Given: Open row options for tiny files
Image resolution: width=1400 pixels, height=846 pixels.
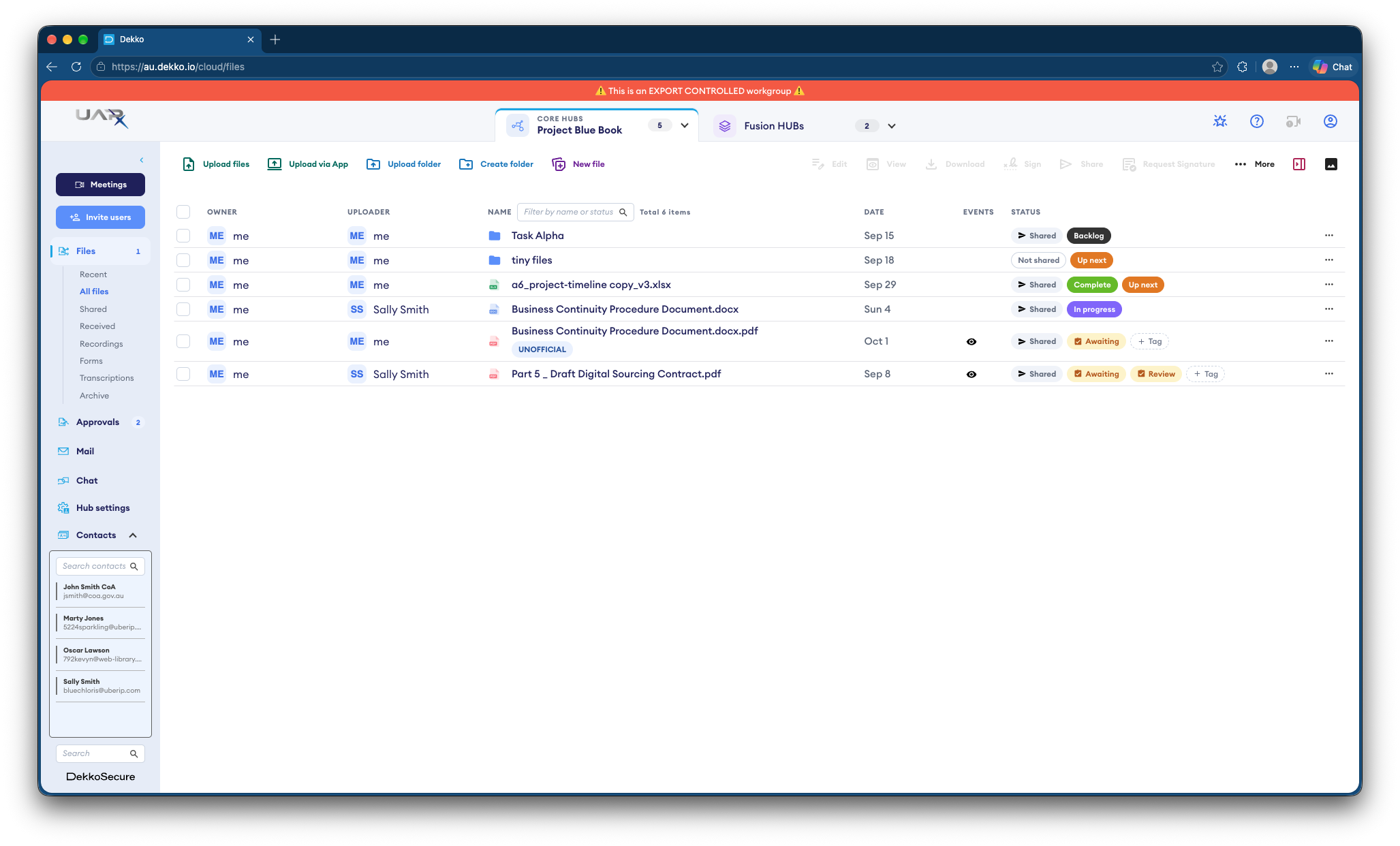Looking at the screenshot, I should pos(1329,260).
